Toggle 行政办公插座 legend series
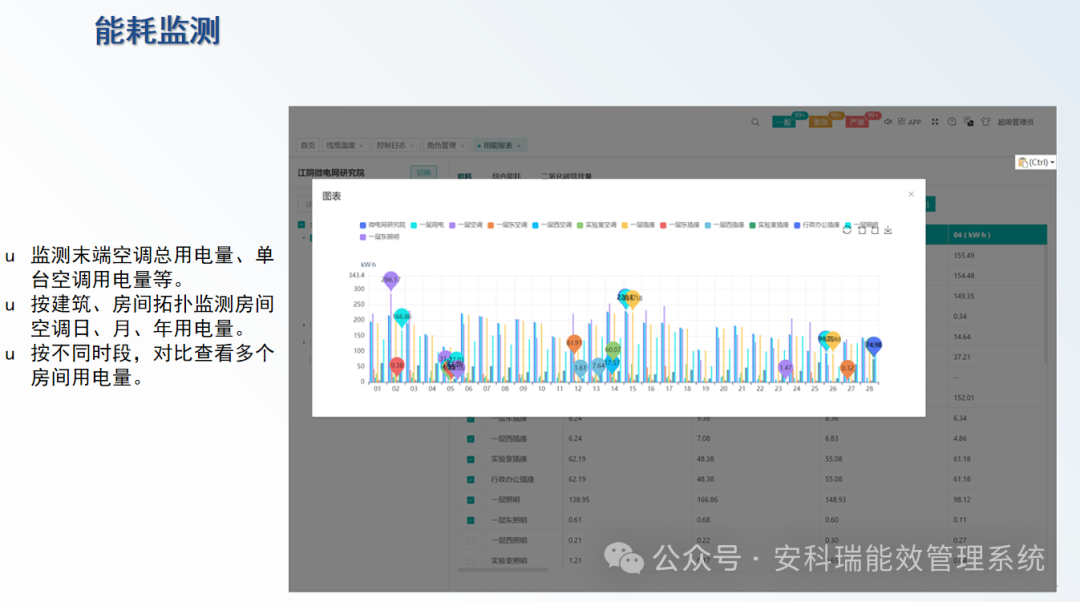1080x602 pixels. [817, 225]
